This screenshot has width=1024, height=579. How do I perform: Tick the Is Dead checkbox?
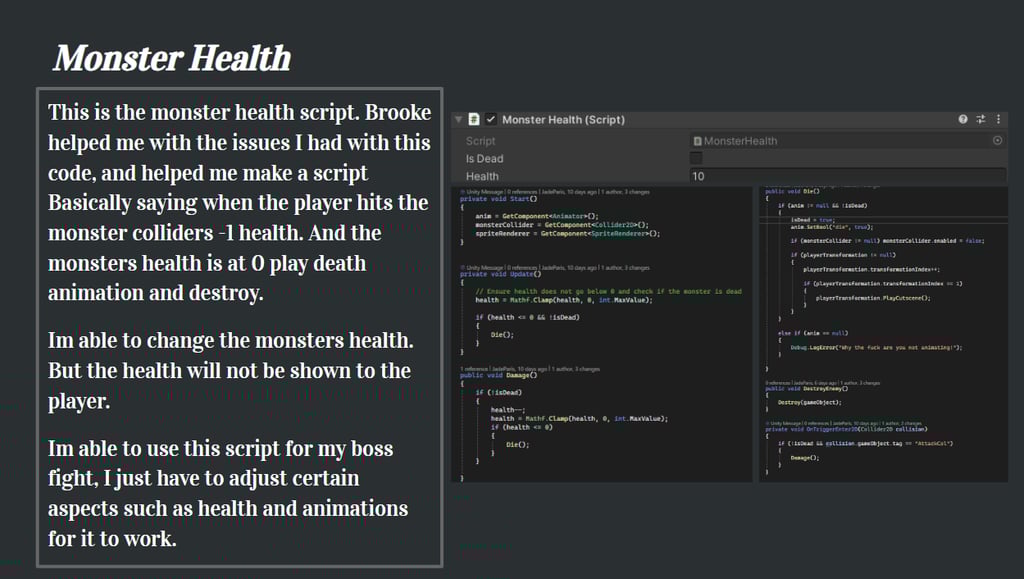point(696,158)
